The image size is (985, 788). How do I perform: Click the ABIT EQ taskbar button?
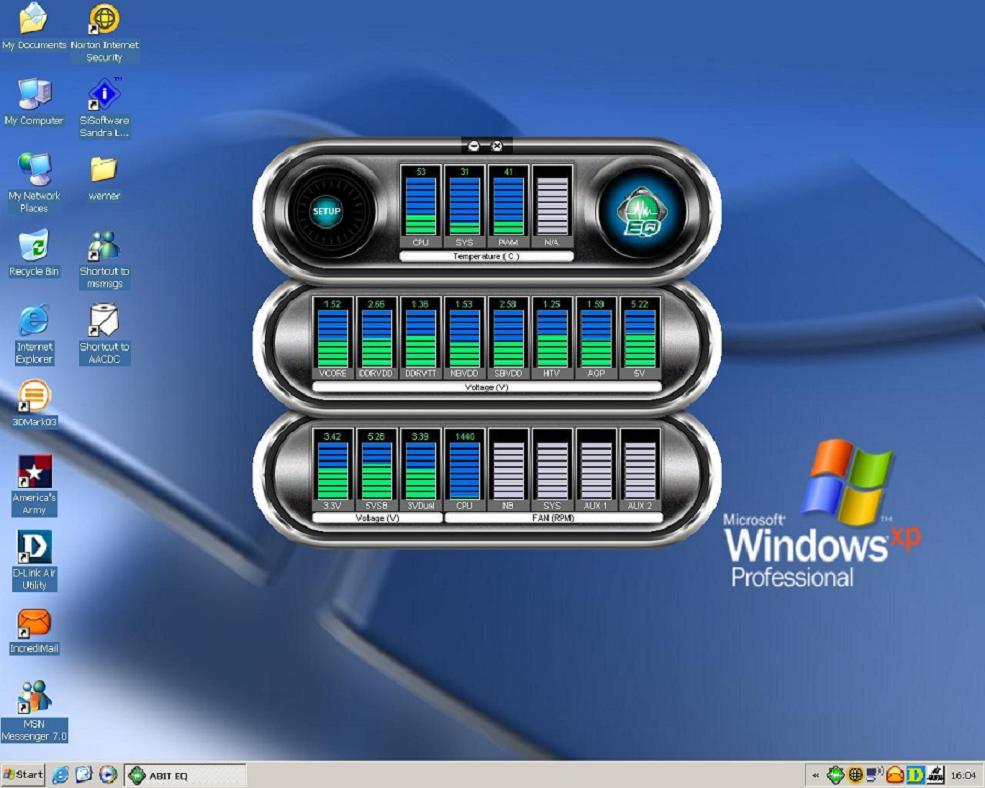(x=185, y=775)
